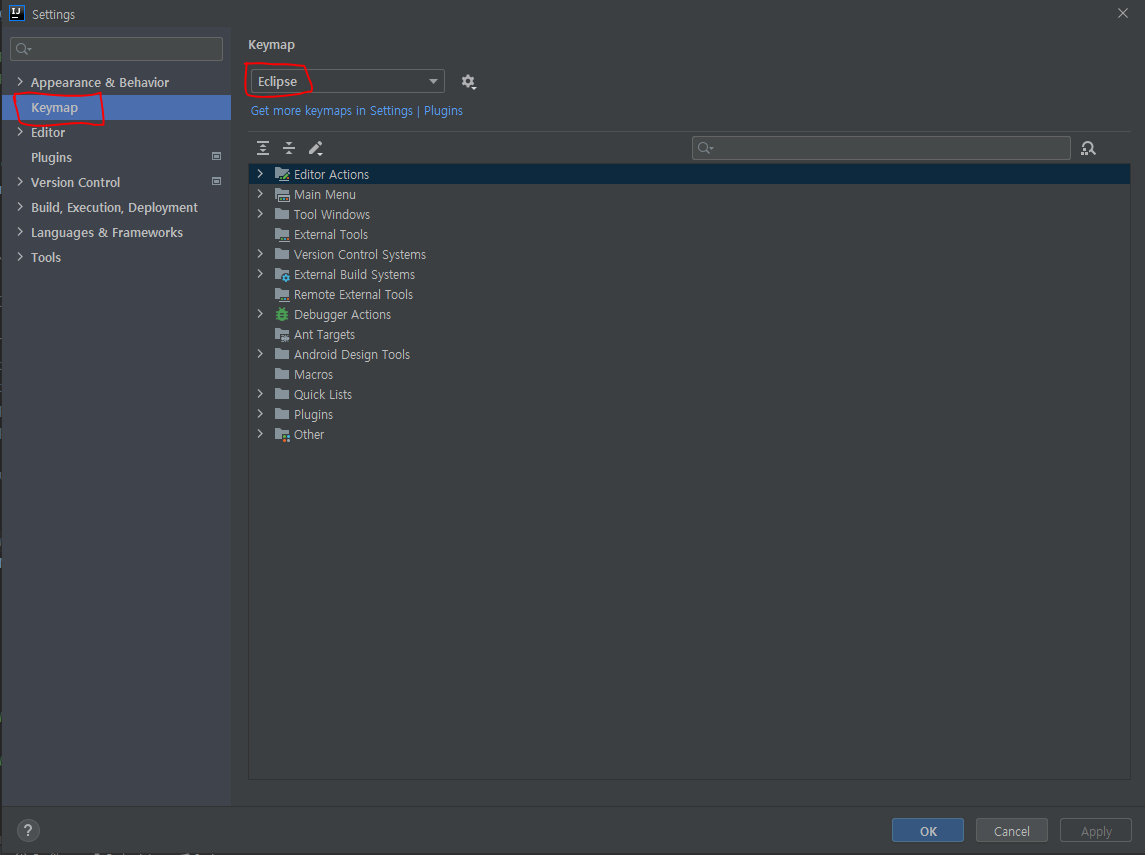Focus the keymap action search field
The image size is (1145, 855).
pos(881,148)
